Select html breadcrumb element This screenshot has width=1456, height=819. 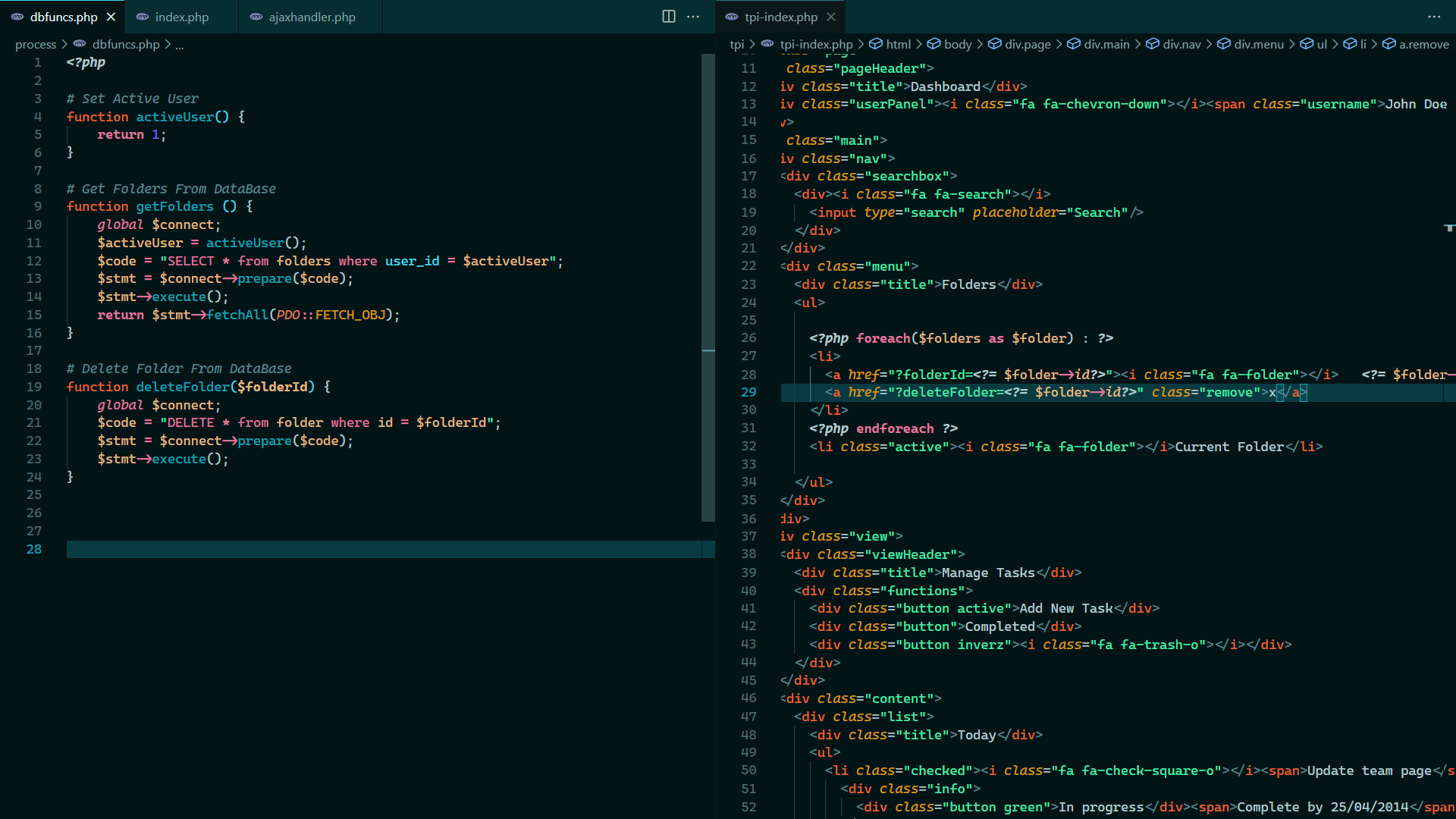pos(899,45)
